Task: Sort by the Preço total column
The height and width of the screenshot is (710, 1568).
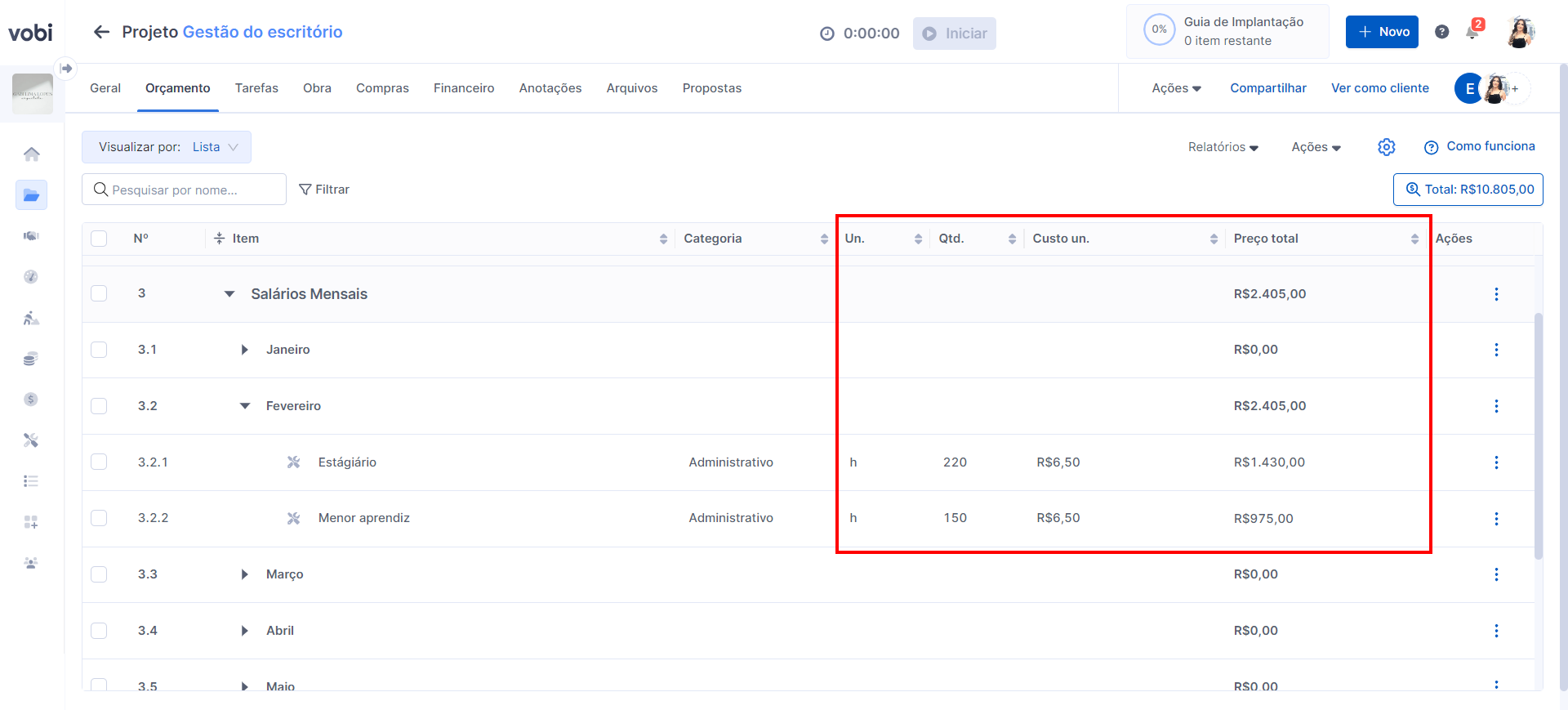Action: (x=1414, y=239)
